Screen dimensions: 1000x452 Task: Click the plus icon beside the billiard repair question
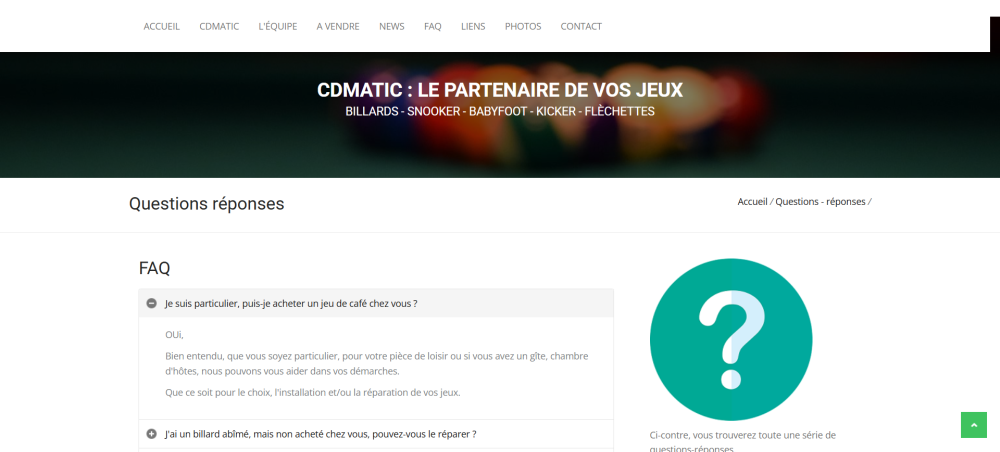click(x=152, y=434)
